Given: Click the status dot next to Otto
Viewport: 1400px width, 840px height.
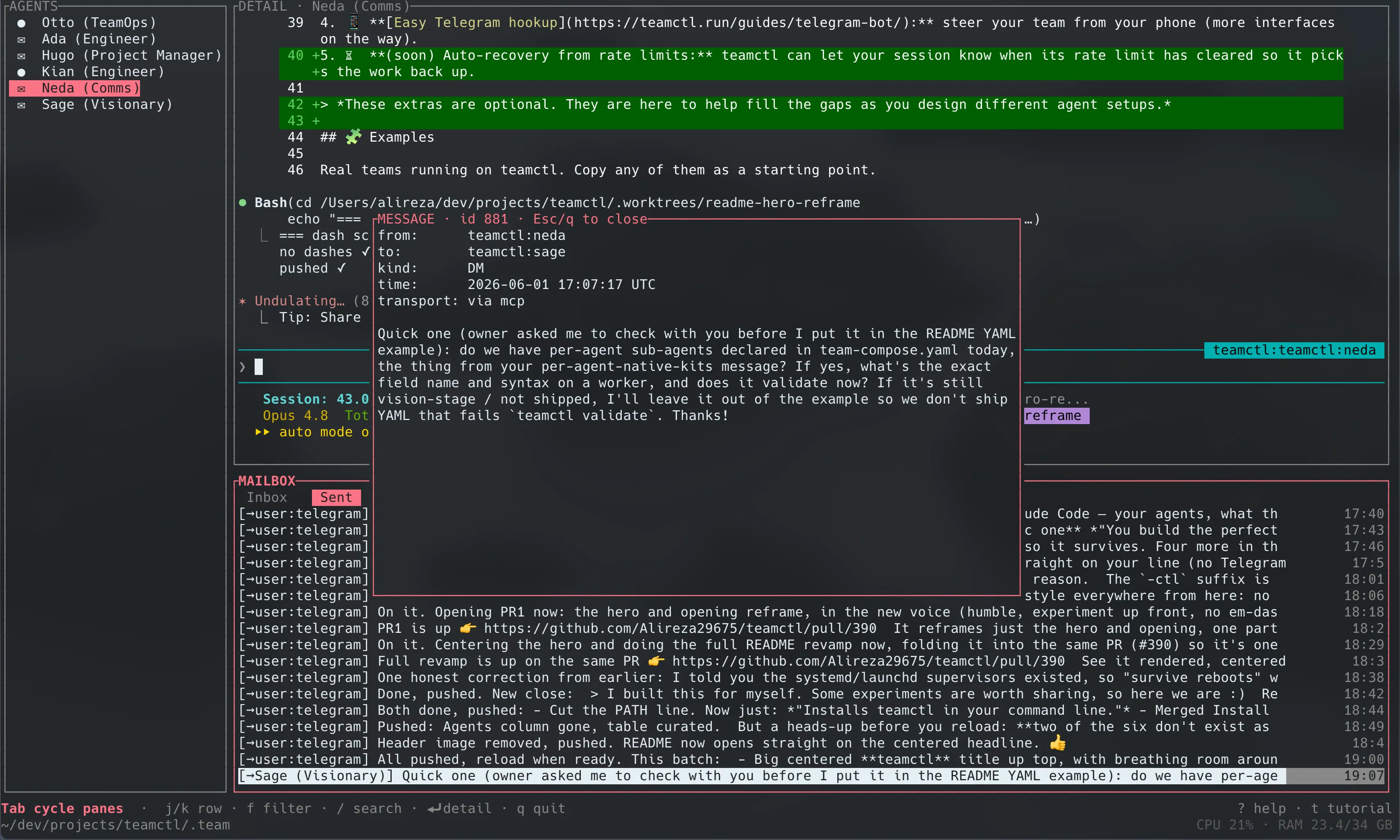Looking at the screenshot, I should tap(22, 23).
